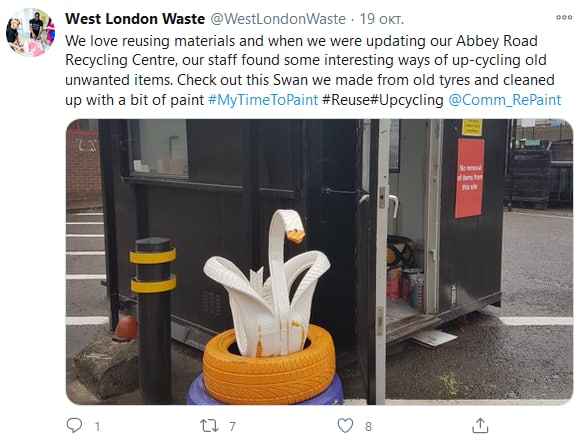Open the share icon menu
This screenshot has height=443, width=580.
pos(480,425)
